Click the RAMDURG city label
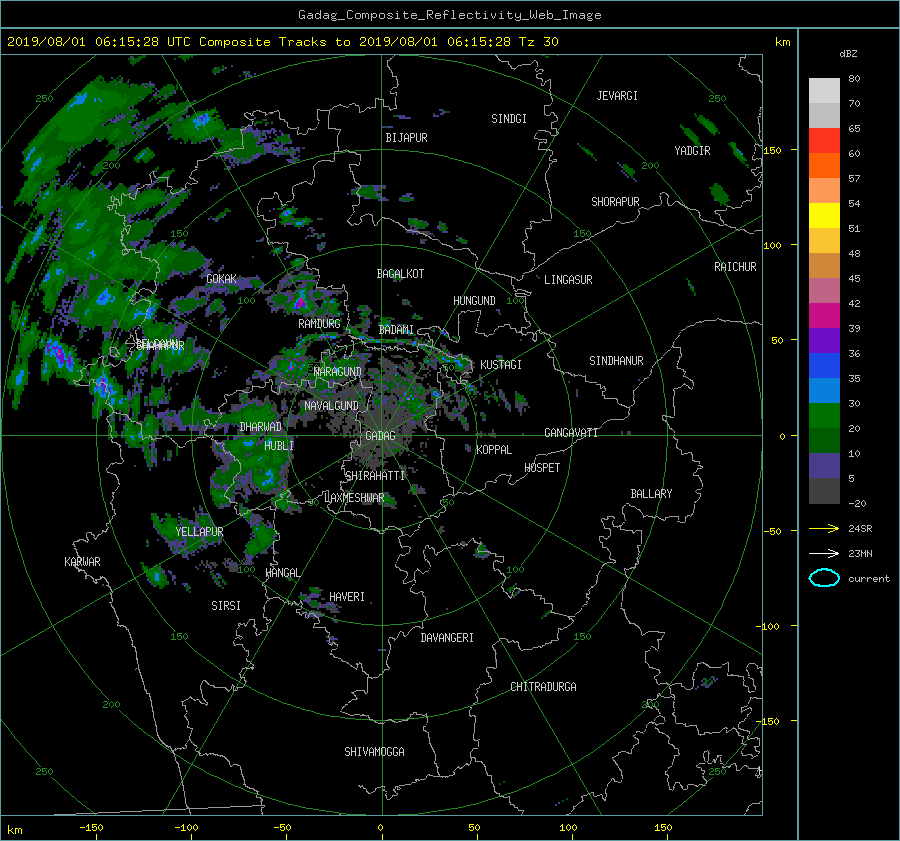The height and width of the screenshot is (841, 900). pyautogui.click(x=319, y=324)
